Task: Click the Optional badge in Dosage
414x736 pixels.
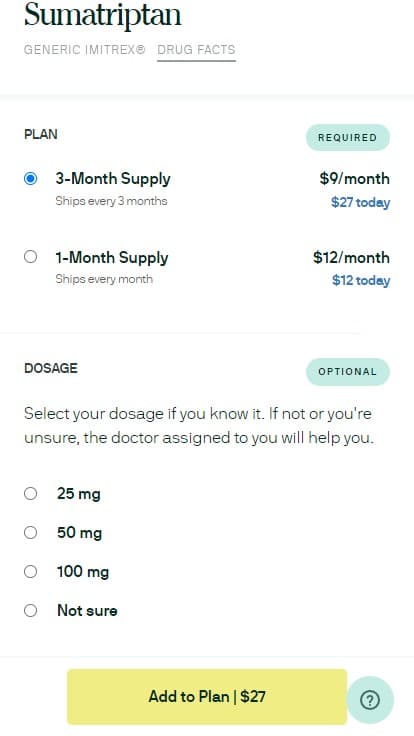Action: 348,372
